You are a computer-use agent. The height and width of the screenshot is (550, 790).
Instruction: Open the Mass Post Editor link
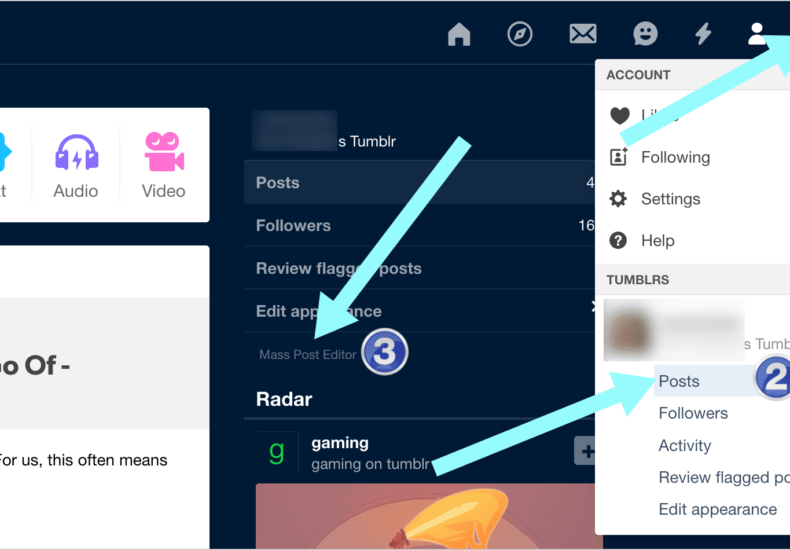point(307,355)
